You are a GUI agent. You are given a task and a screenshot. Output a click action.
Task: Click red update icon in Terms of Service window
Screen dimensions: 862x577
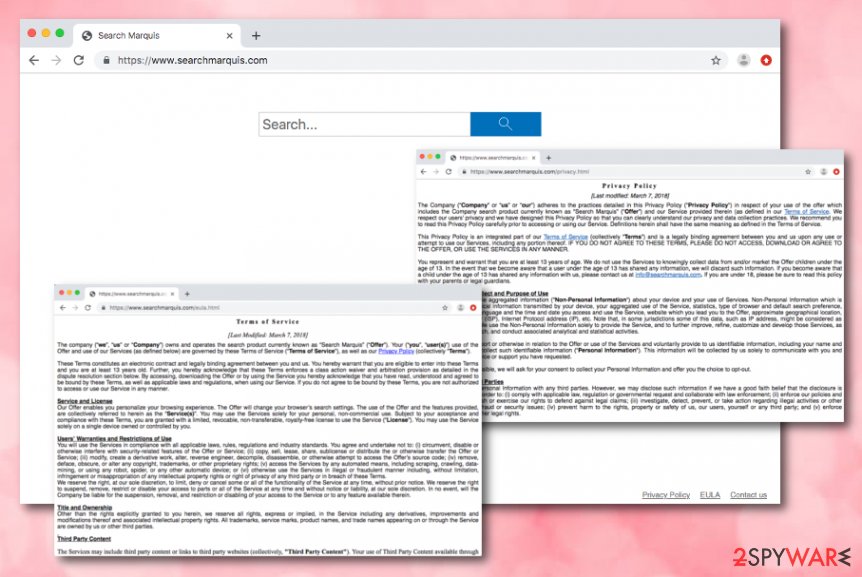pyautogui.click(x=473, y=308)
